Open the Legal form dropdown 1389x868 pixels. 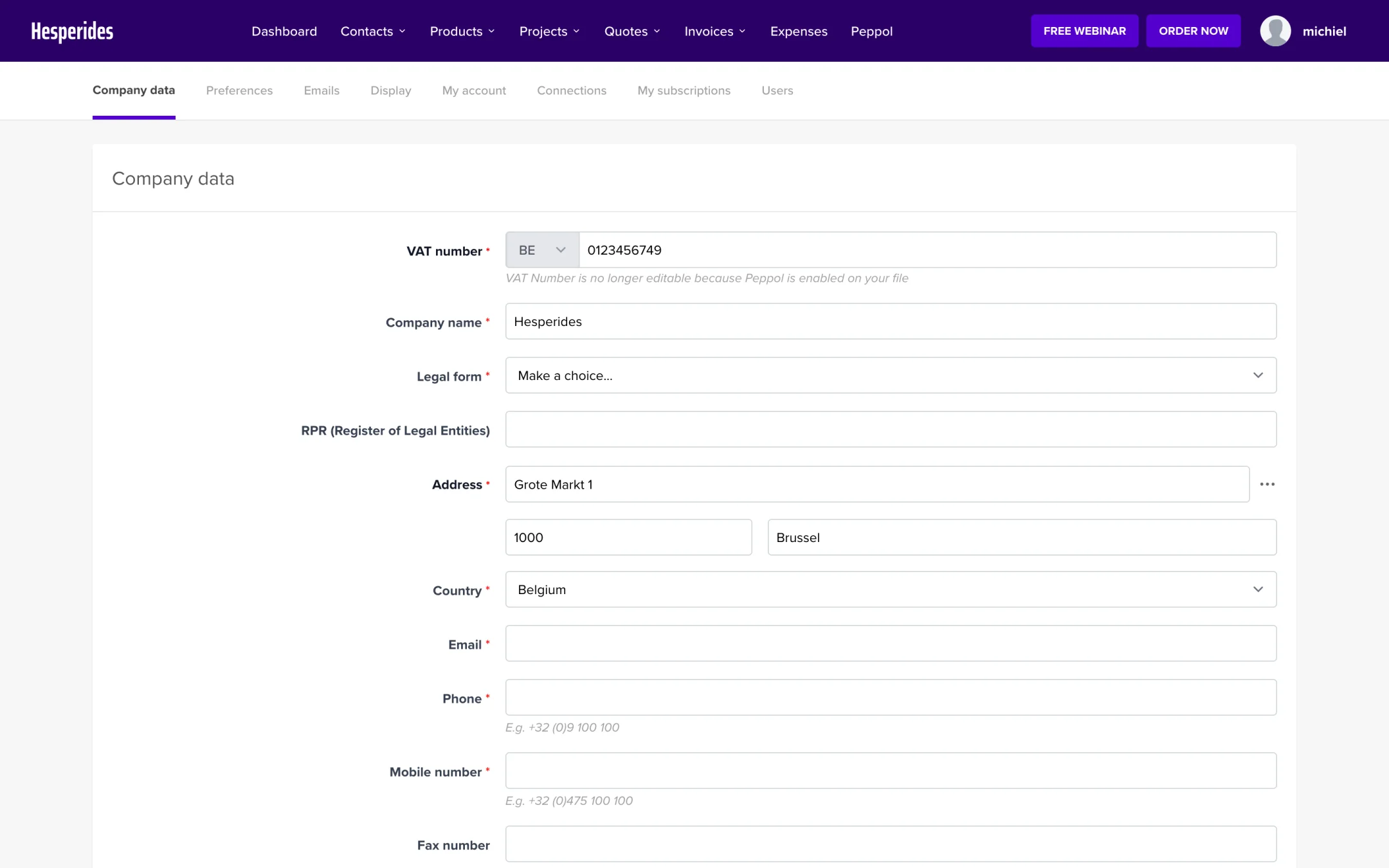[x=891, y=375]
